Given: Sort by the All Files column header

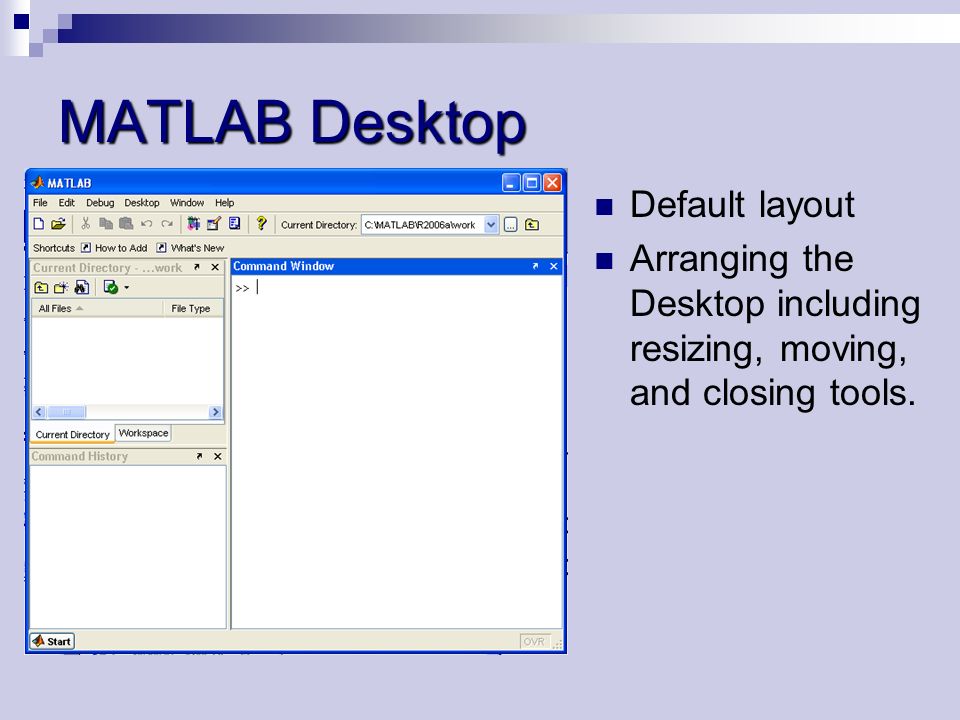Looking at the screenshot, I should click(x=97, y=309).
